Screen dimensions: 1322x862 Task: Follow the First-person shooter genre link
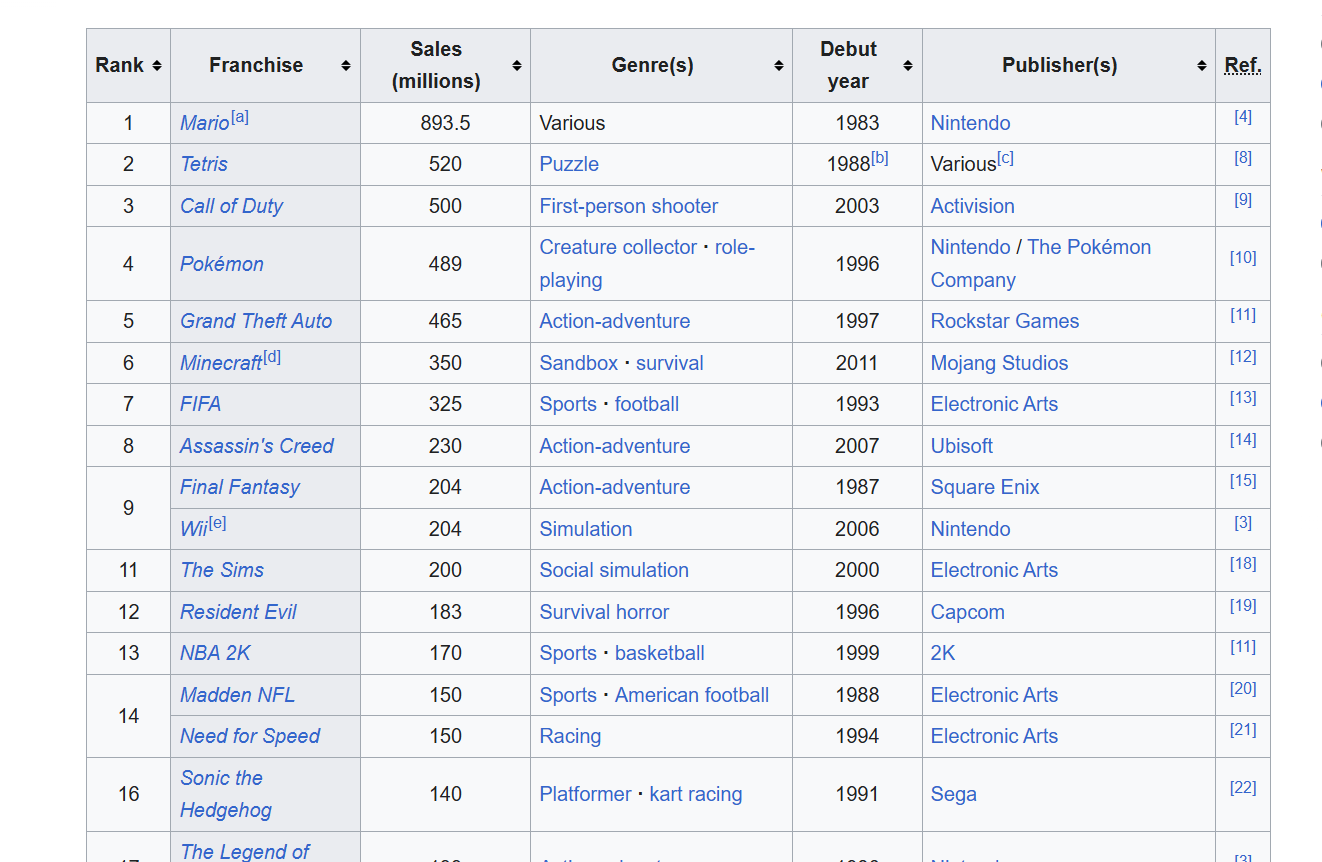pos(628,206)
